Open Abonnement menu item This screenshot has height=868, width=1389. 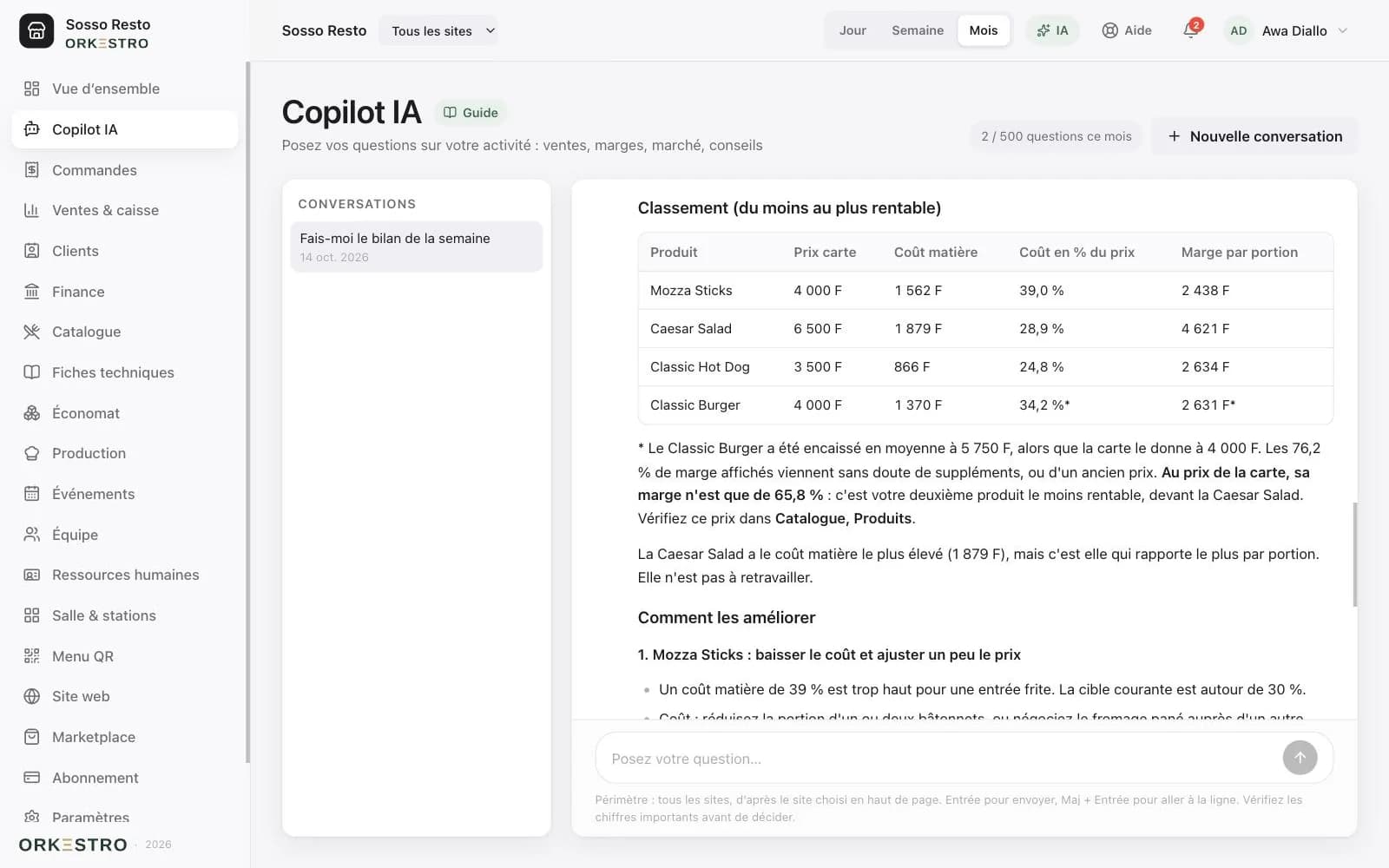click(125, 778)
